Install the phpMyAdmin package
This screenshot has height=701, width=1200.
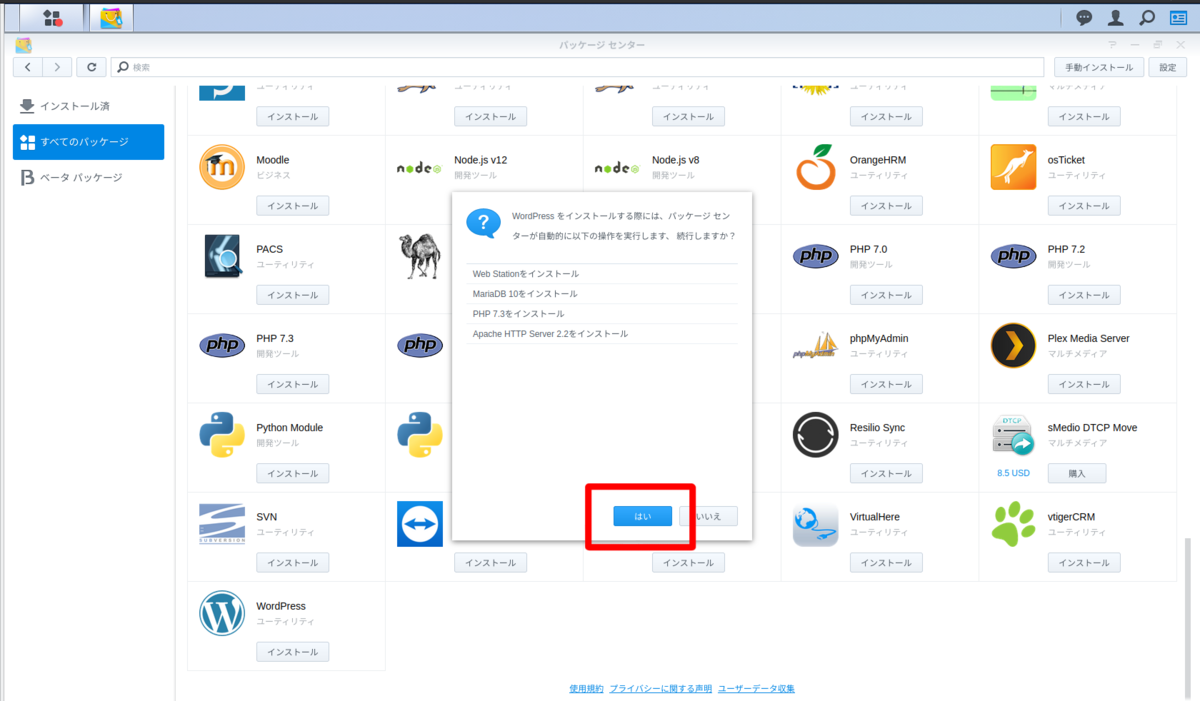(886, 384)
